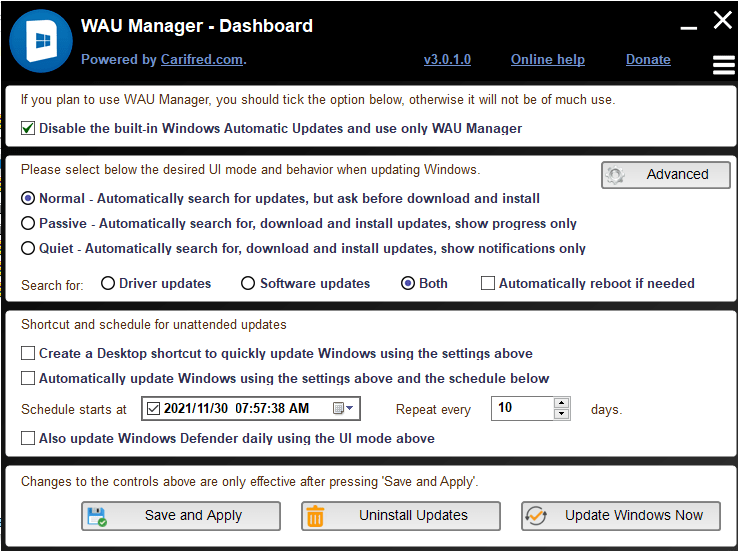This screenshot has height=551, width=738.
Task: Select the Quiet UI mode
Action: coord(28,248)
